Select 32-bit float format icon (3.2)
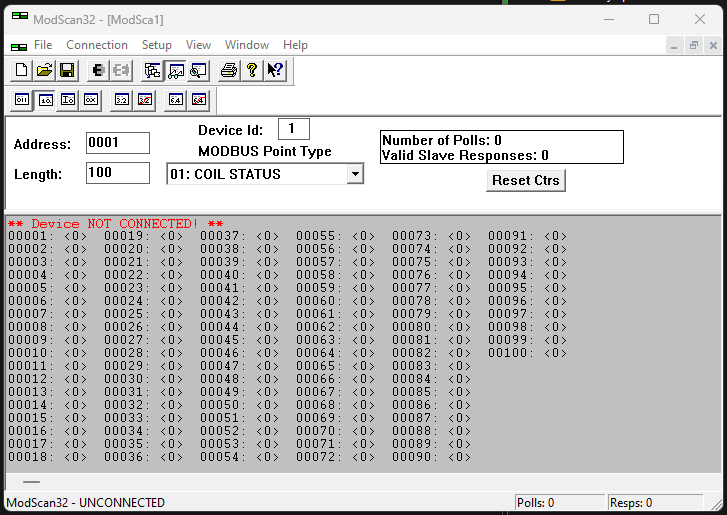 [121, 100]
